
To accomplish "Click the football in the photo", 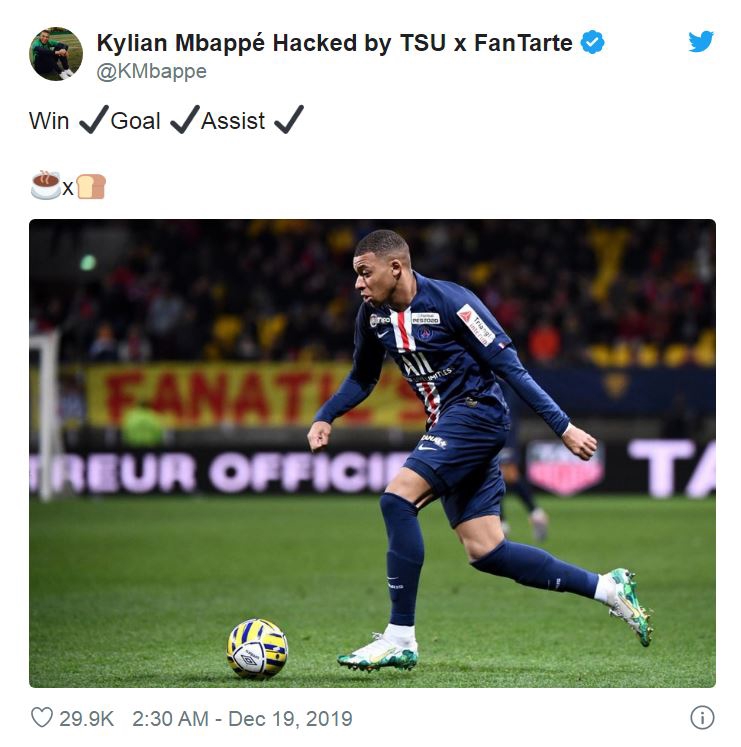I will pos(257,648).
